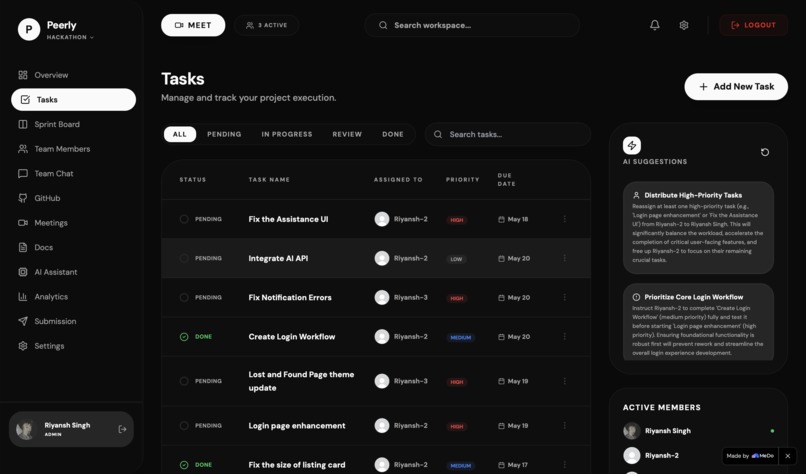Refresh AI suggestions
Viewport: 806px width, 474px height.
coord(765,152)
